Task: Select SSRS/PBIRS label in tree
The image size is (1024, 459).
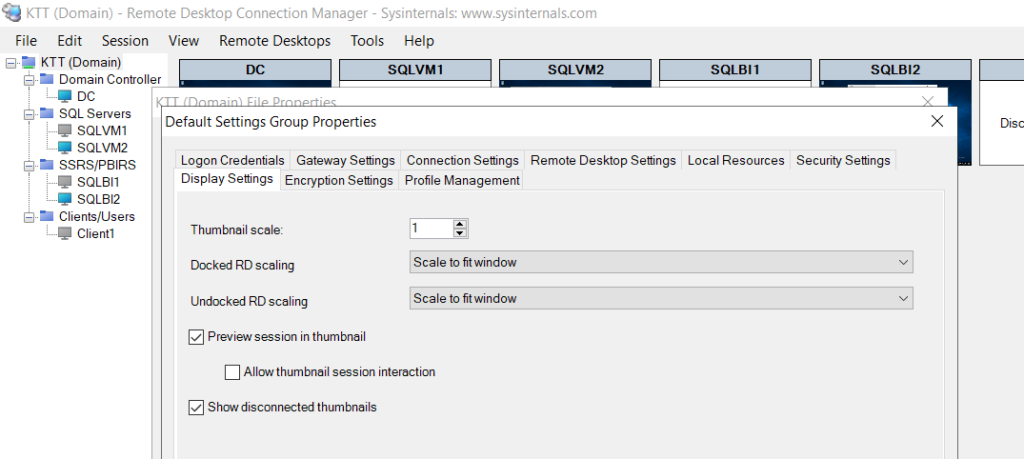Action: click(97, 165)
